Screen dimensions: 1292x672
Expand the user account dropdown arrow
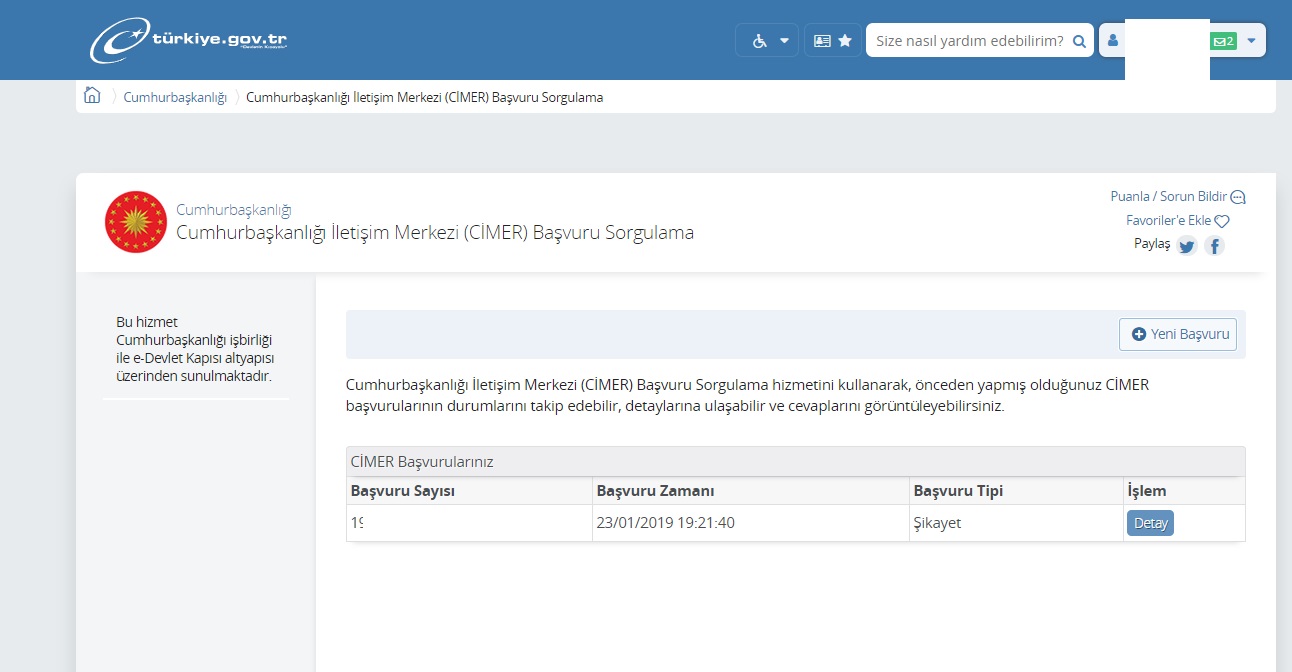tap(1252, 41)
